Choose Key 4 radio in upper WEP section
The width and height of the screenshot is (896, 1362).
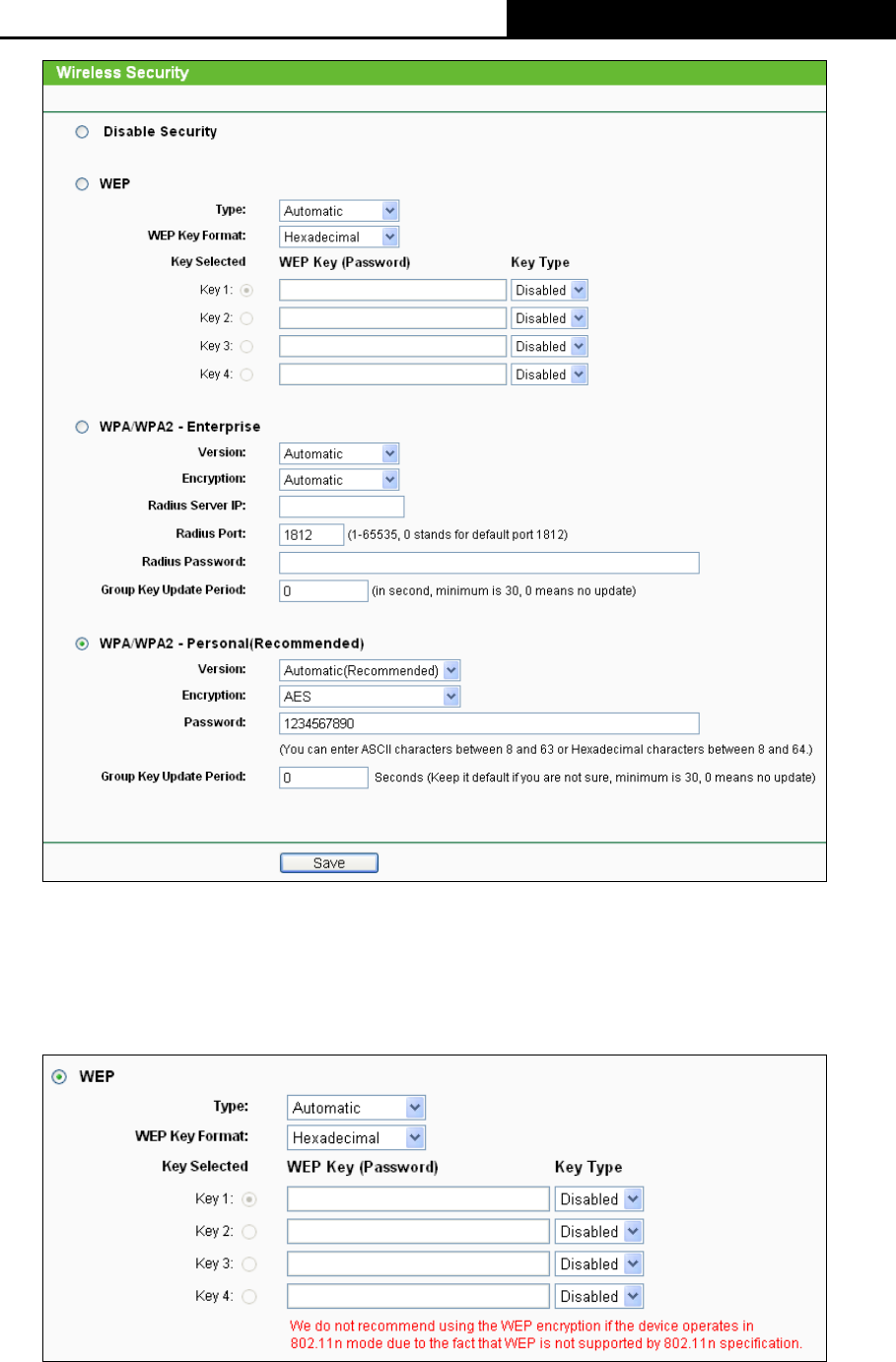pos(246,375)
